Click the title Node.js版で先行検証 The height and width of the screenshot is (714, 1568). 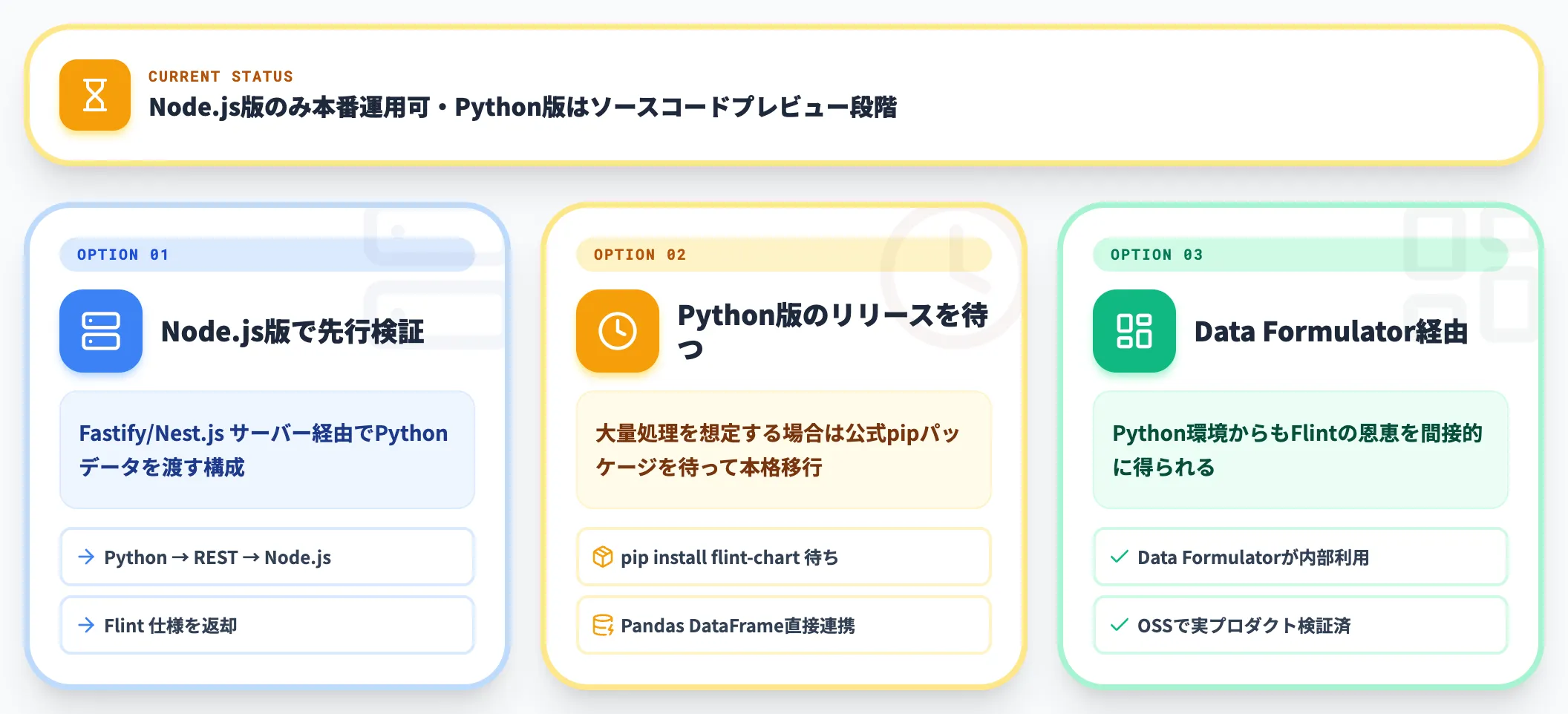[293, 332]
